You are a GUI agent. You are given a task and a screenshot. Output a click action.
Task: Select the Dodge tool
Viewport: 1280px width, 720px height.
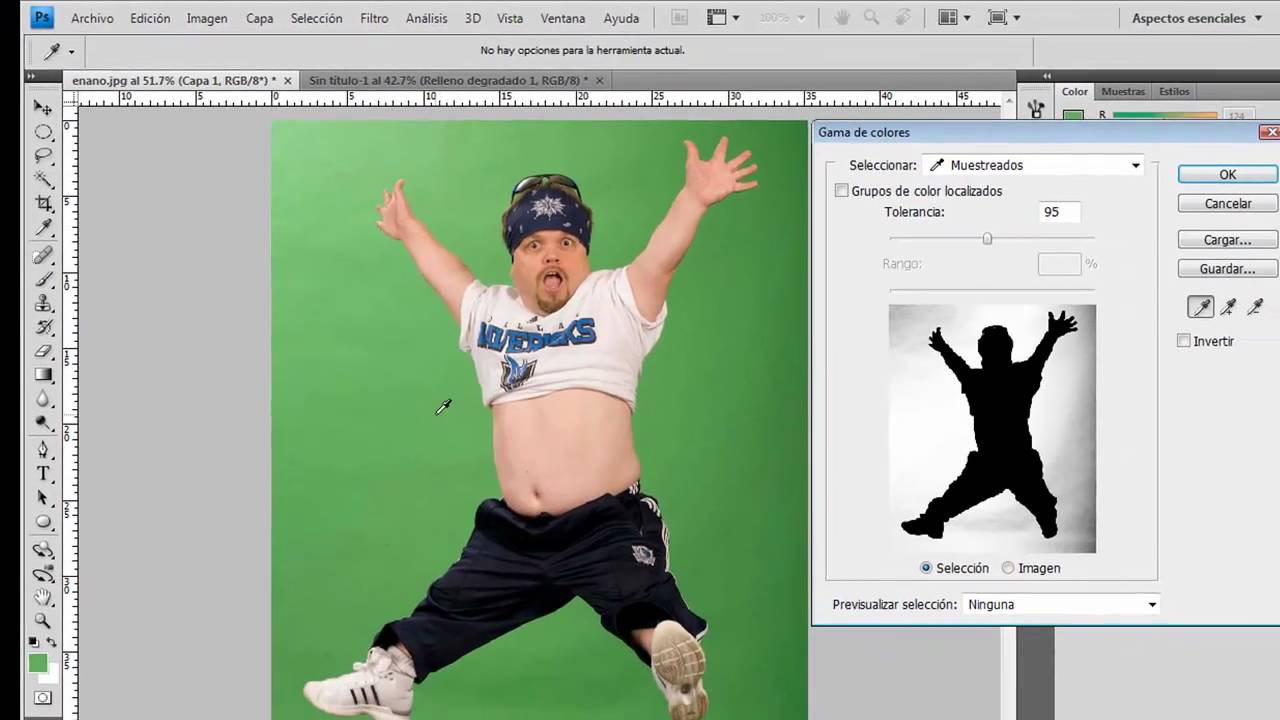(43, 423)
